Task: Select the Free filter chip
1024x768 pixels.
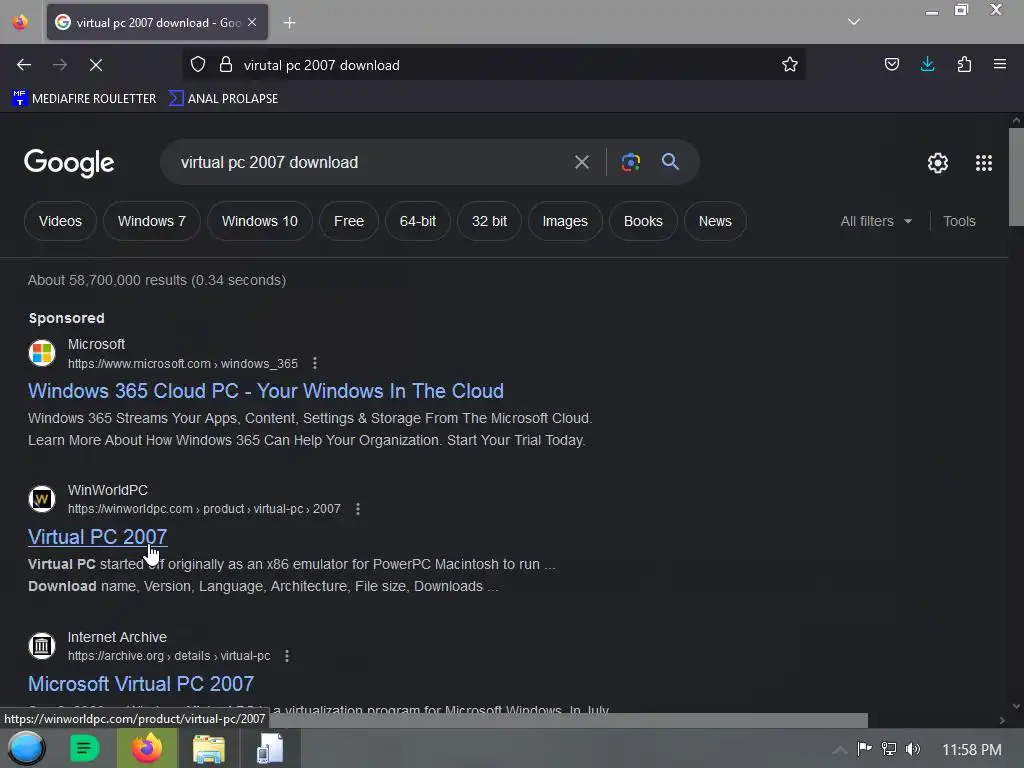Action: click(x=349, y=221)
